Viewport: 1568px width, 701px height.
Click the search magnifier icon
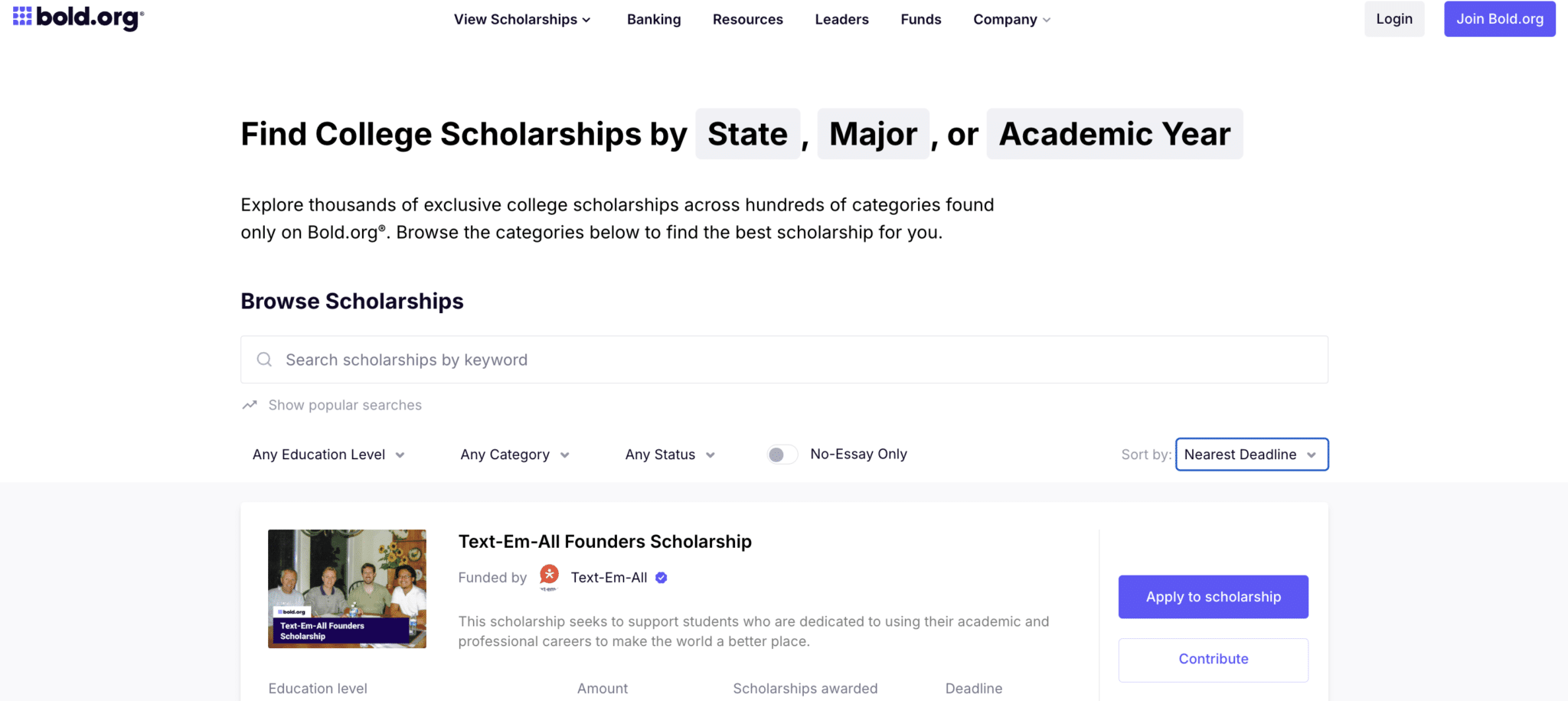coord(263,359)
